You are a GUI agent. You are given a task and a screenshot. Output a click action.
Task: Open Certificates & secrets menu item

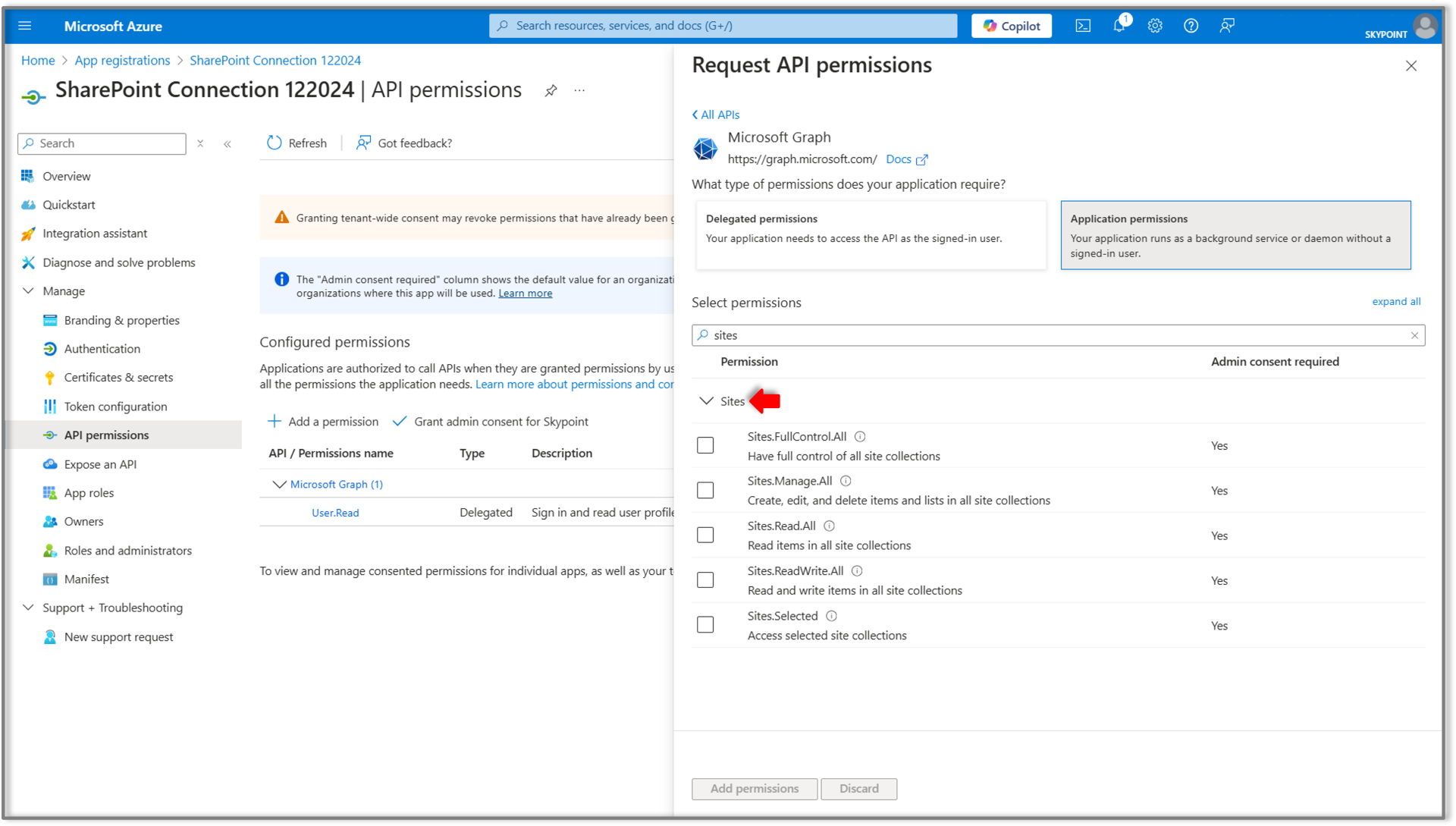[118, 378]
